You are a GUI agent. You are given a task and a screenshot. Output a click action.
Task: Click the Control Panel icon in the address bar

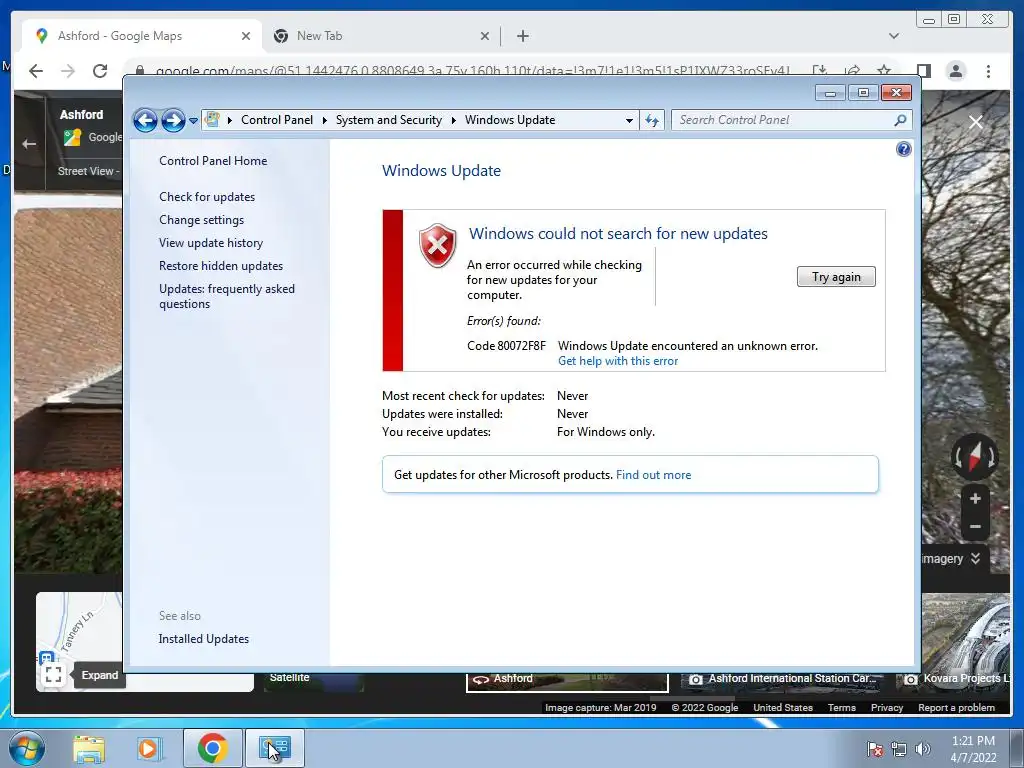(x=212, y=120)
